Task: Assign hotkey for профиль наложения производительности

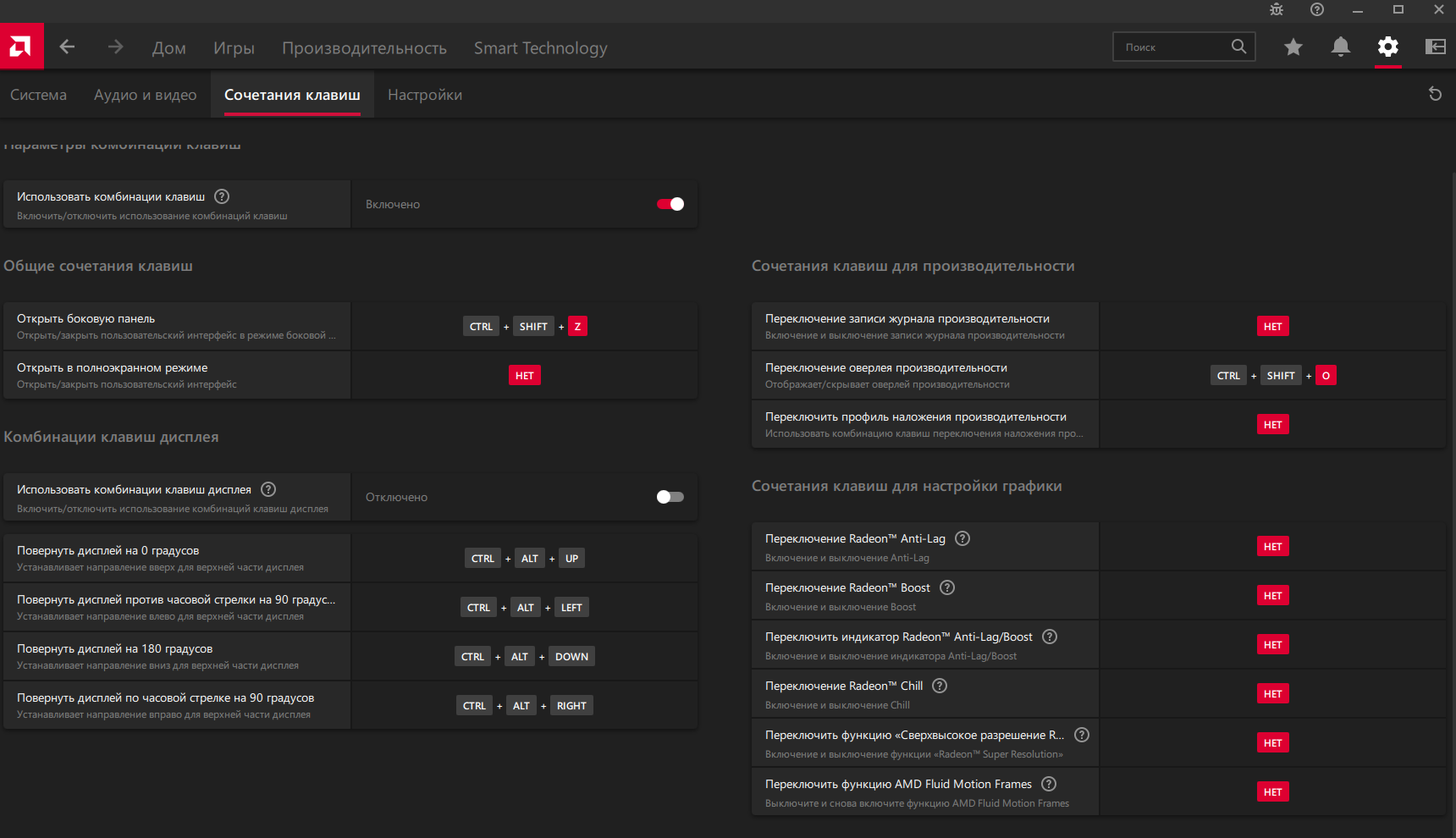Action: (1273, 425)
